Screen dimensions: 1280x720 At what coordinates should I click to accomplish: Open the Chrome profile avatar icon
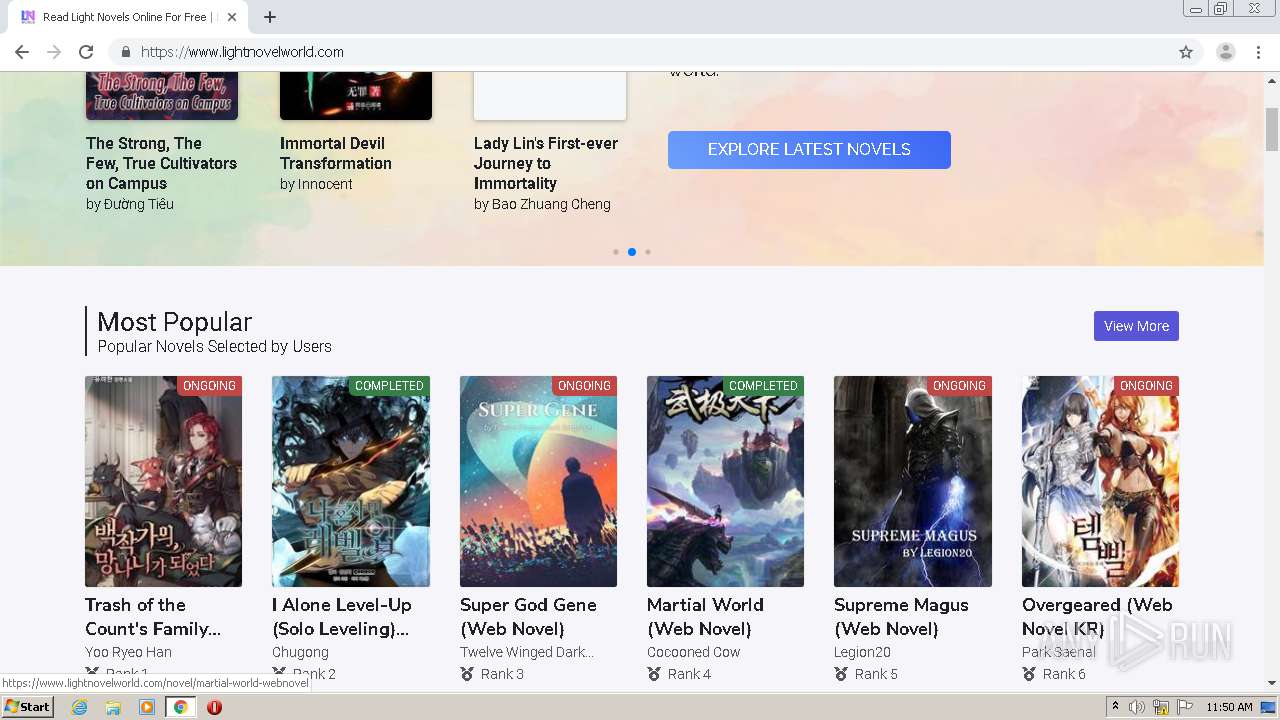click(1226, 52)
